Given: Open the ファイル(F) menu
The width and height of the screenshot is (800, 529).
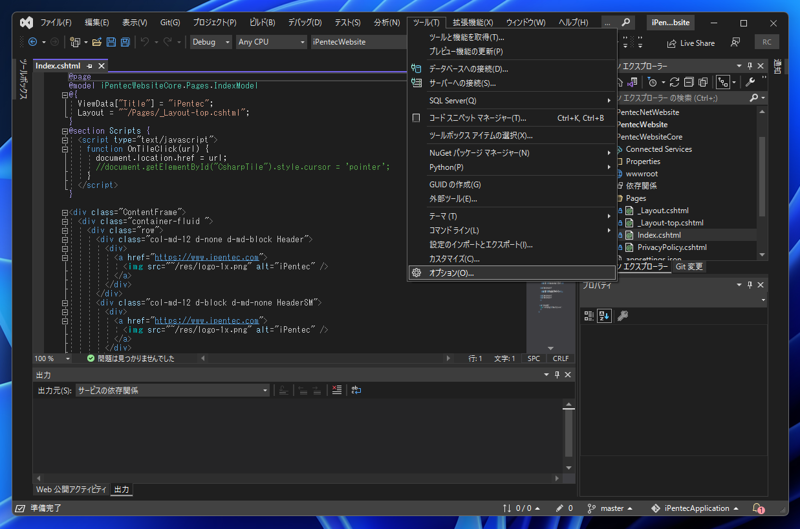Looking at the screenshot, I should 56,22.
